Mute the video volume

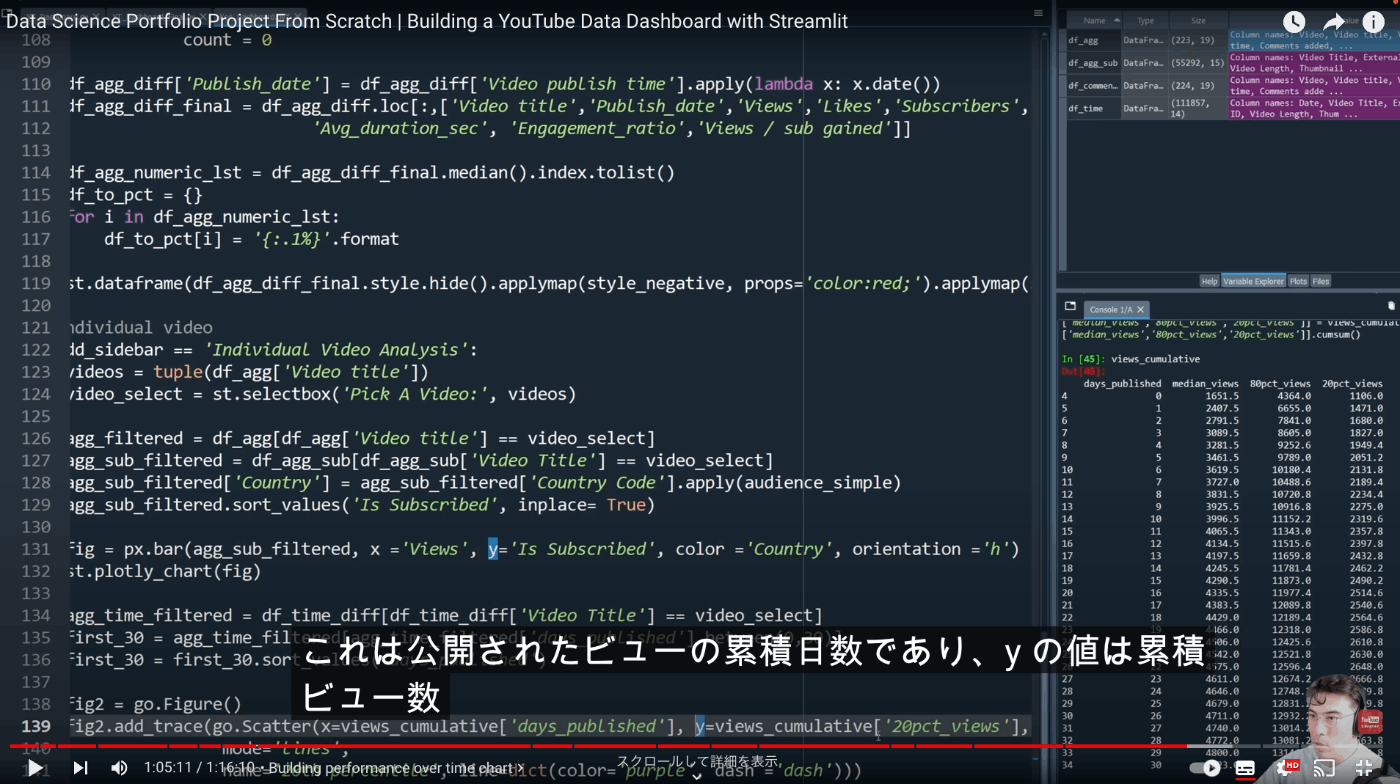point(120,768)
